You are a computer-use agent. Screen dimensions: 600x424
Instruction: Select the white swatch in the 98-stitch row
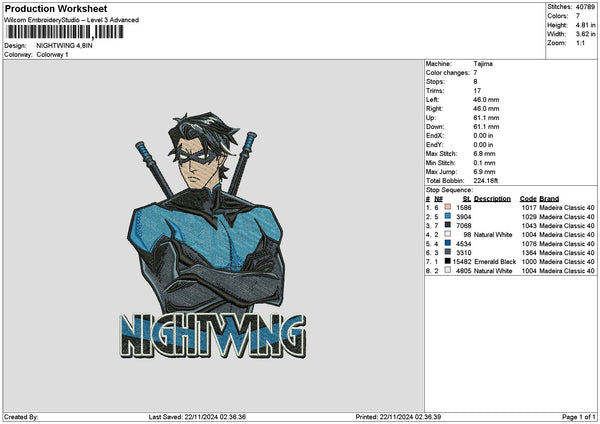click(x=447, y=234)
